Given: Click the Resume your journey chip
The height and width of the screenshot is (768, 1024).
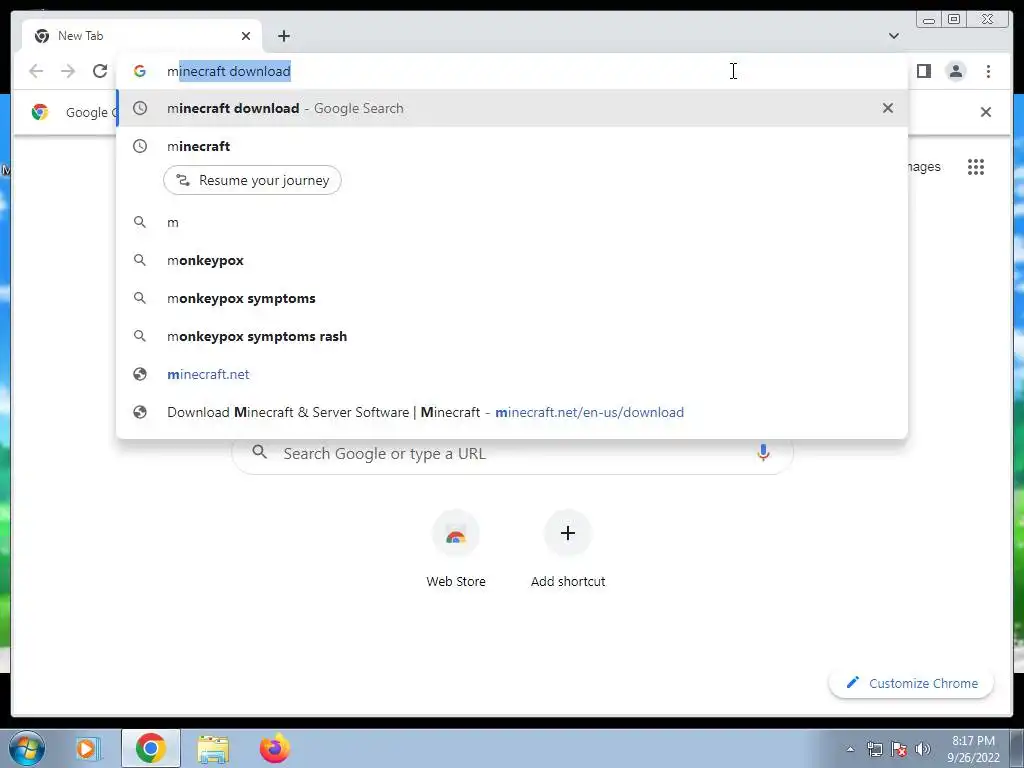Looking at the screenshot, I should (x=252, y=180).
